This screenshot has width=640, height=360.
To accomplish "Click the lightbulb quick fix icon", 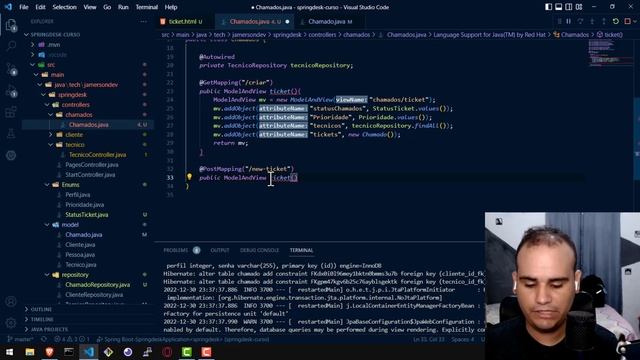I will [189, 177].
